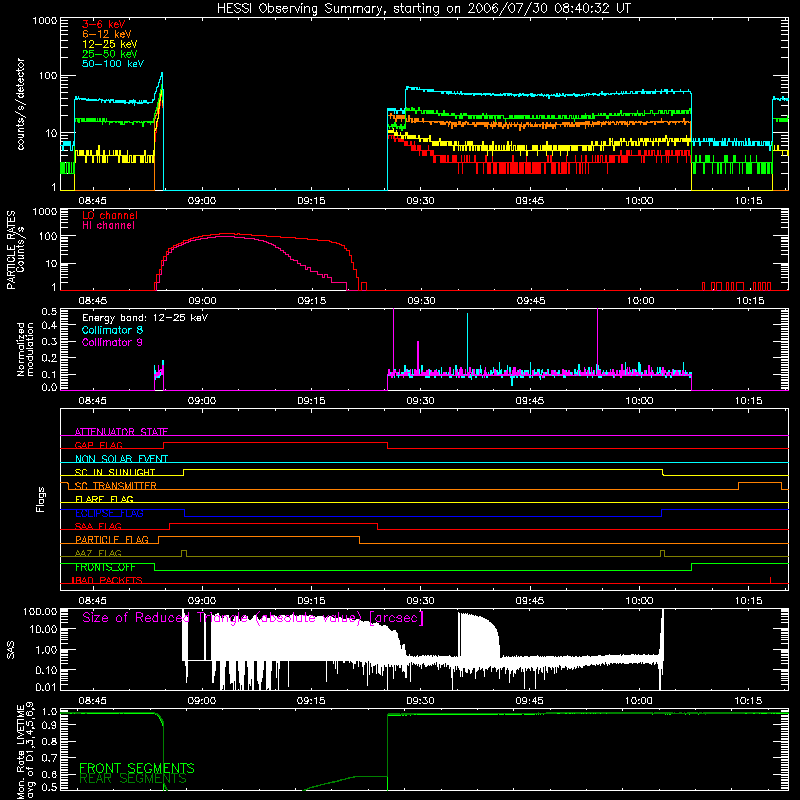Image resolution: width=800 pixels, height=800 pixels.
Task: Select the orange 6-12 keV legend entry
Action: pyautogui.click(x=106, y=34)
